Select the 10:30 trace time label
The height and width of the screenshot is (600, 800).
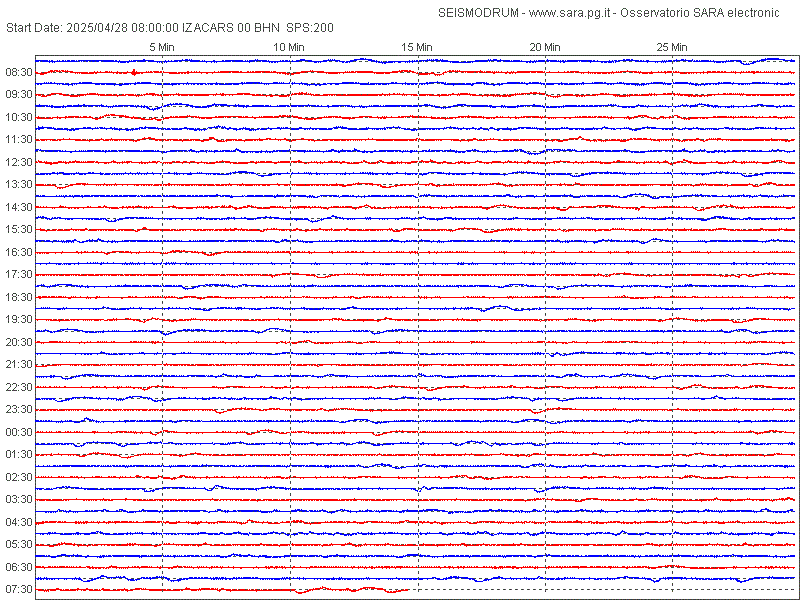coord(19,117)
